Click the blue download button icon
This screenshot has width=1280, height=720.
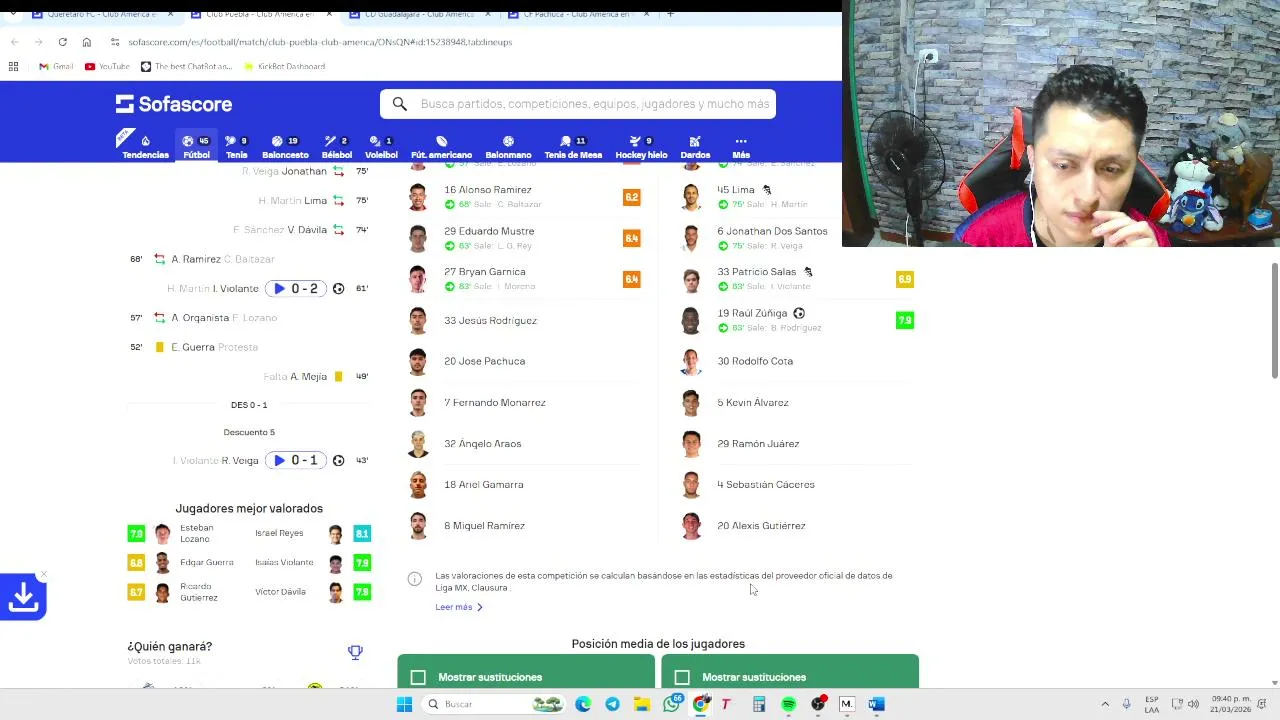coord(23,597)
